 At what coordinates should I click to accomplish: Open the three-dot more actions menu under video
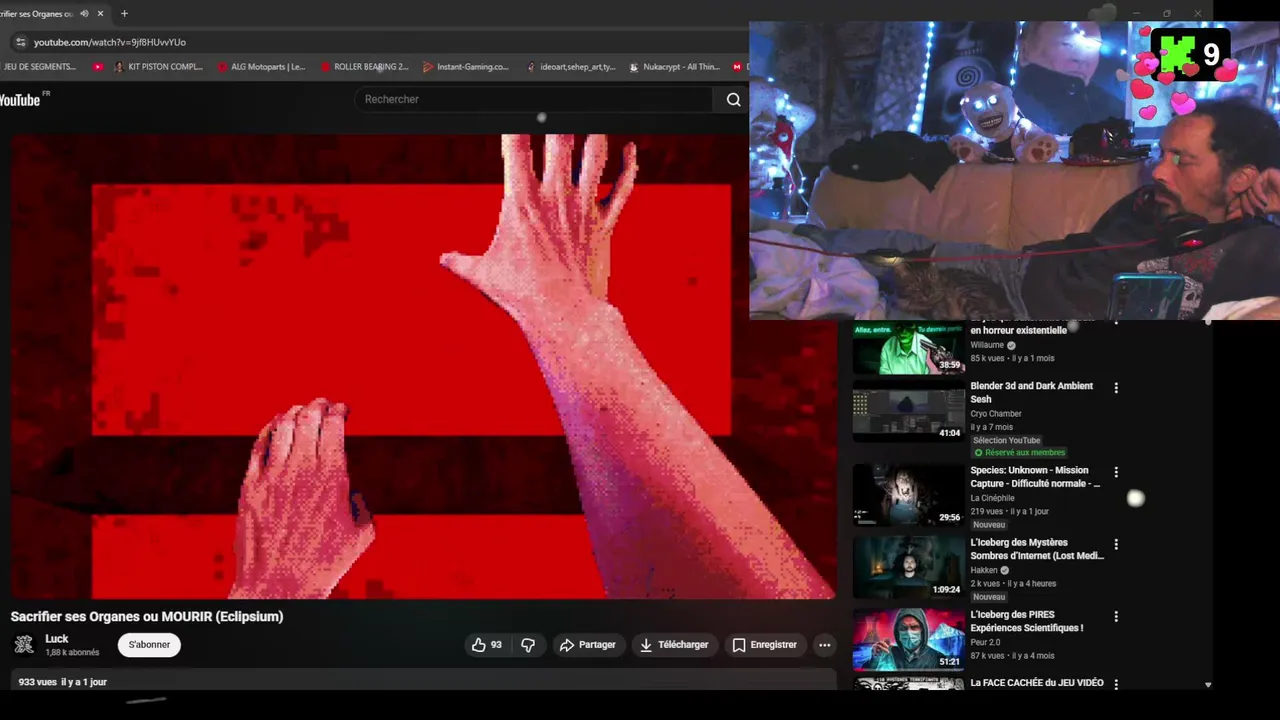tap(824, 645)
